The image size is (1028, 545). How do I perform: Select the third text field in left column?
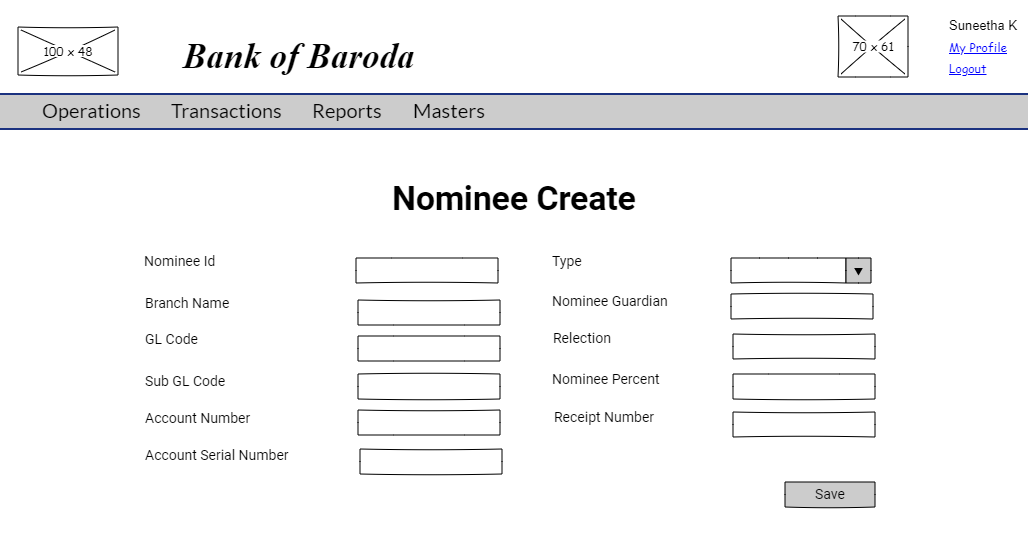(428, 349)
